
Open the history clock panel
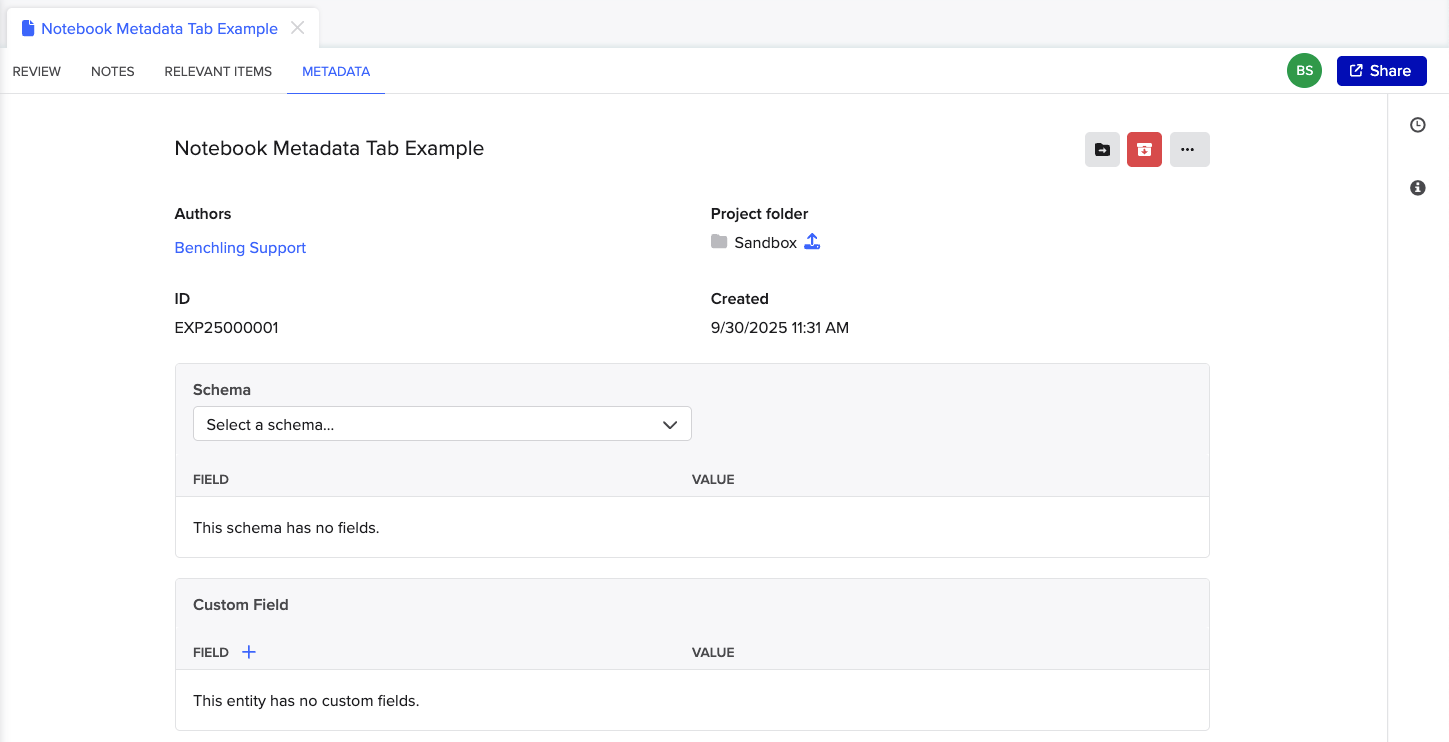[1417, 125]
